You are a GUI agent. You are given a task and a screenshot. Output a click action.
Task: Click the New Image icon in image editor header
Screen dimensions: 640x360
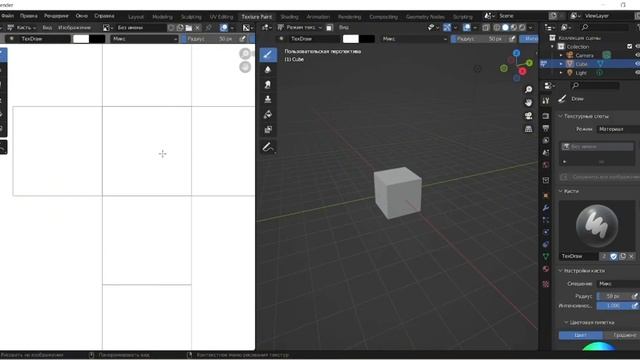(x=180, y=28)
